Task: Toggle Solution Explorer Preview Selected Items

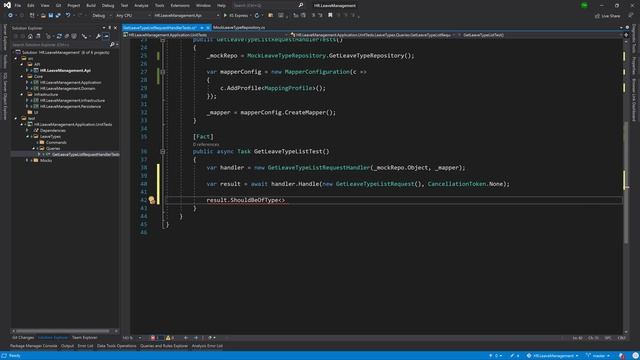Action: (x=106, y=36)
